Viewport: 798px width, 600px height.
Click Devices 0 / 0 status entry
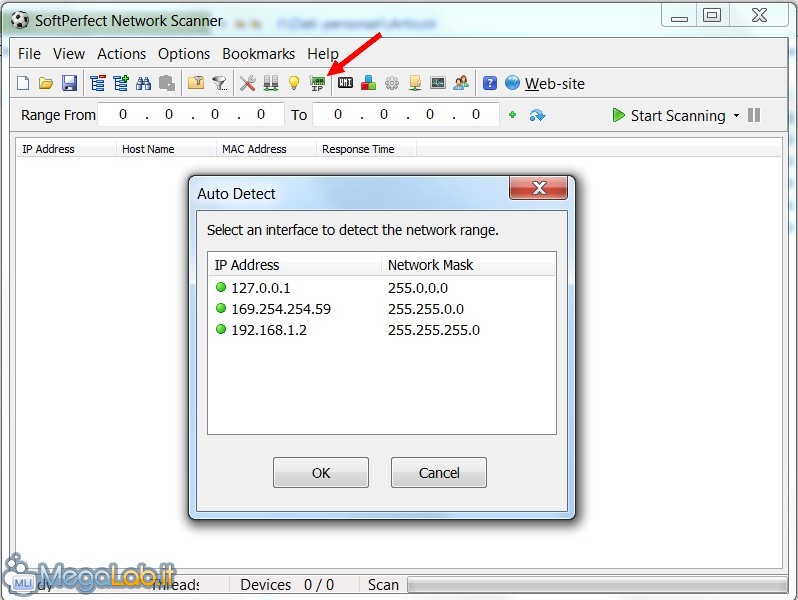tap(287, 585)
